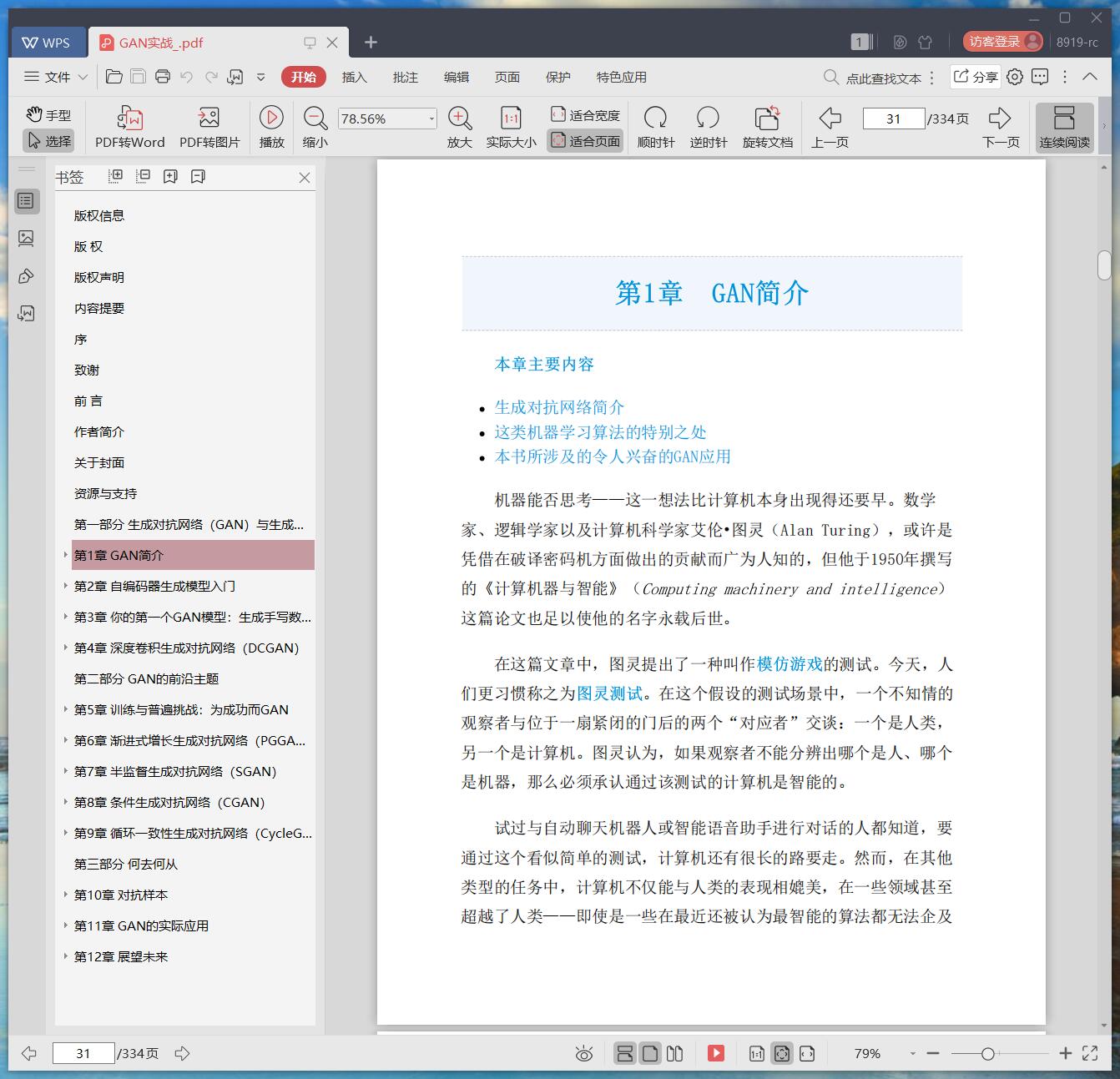Viewport: 1120px width, 1079px height.
Task: Switch to the 插入 tab
Action: (x=355, y=77)
